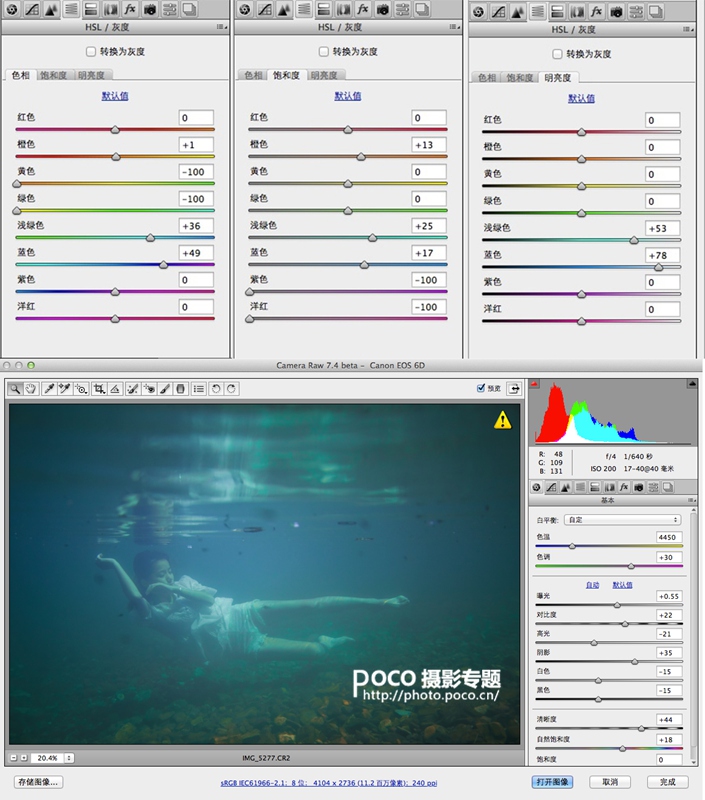The image size is (705, 800).
Task: Open panel menu in left HSL / 灰度 header
Action: coord(221,27)
